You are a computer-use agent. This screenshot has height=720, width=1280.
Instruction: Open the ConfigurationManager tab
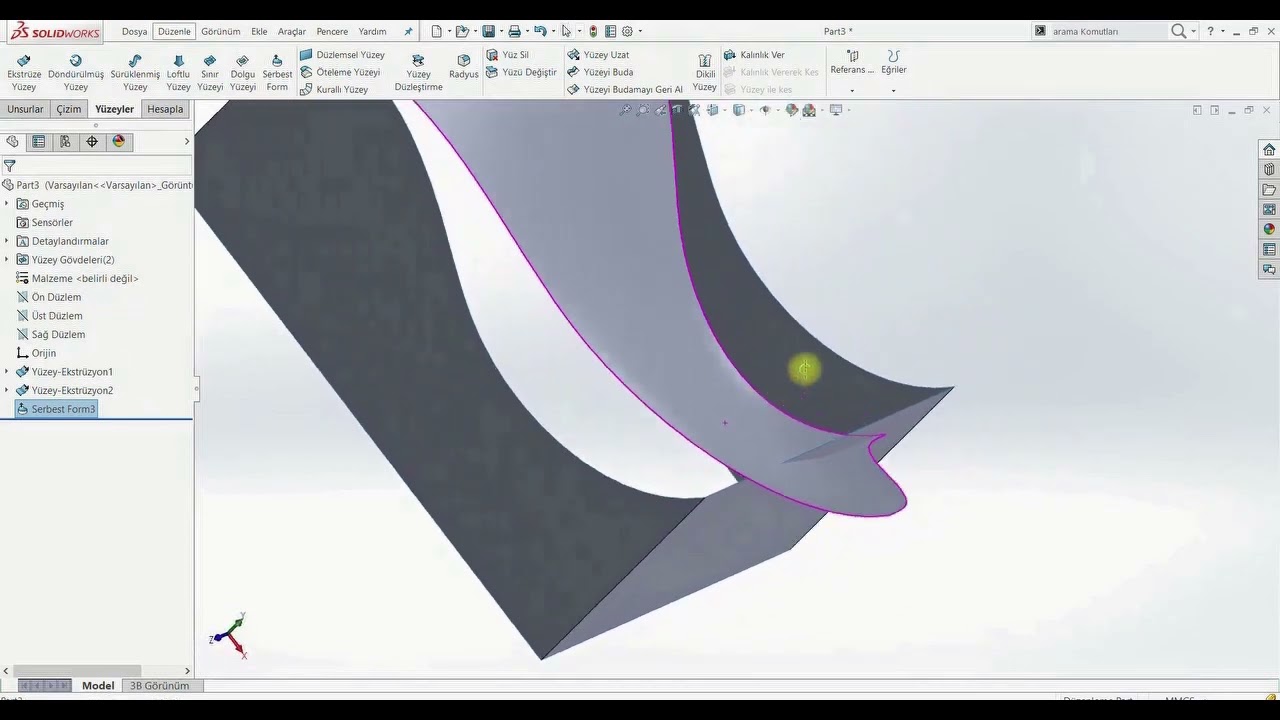pos(65,142)
